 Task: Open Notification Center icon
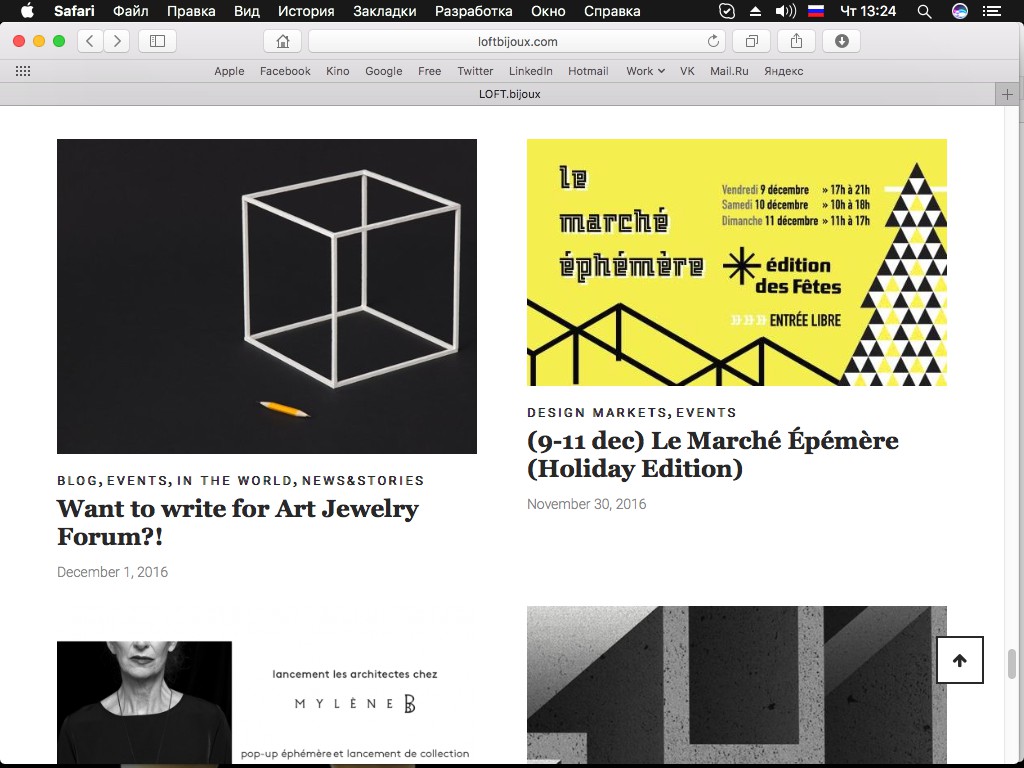coord(992,11)
